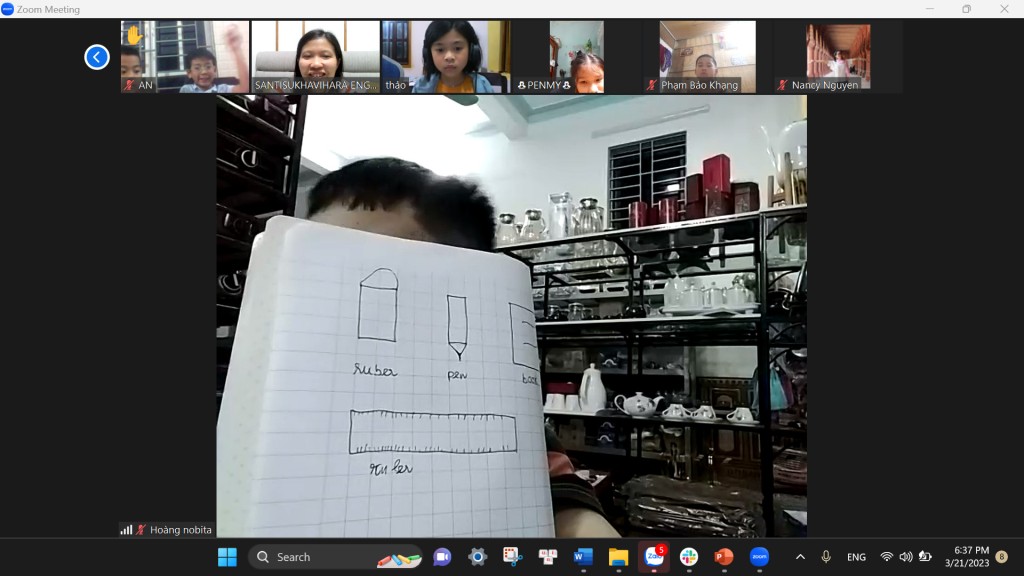The height and width of the screenshot is (576, 1024).
Task: Click thảo's participant video tile
Action: [x=446, y=57]
